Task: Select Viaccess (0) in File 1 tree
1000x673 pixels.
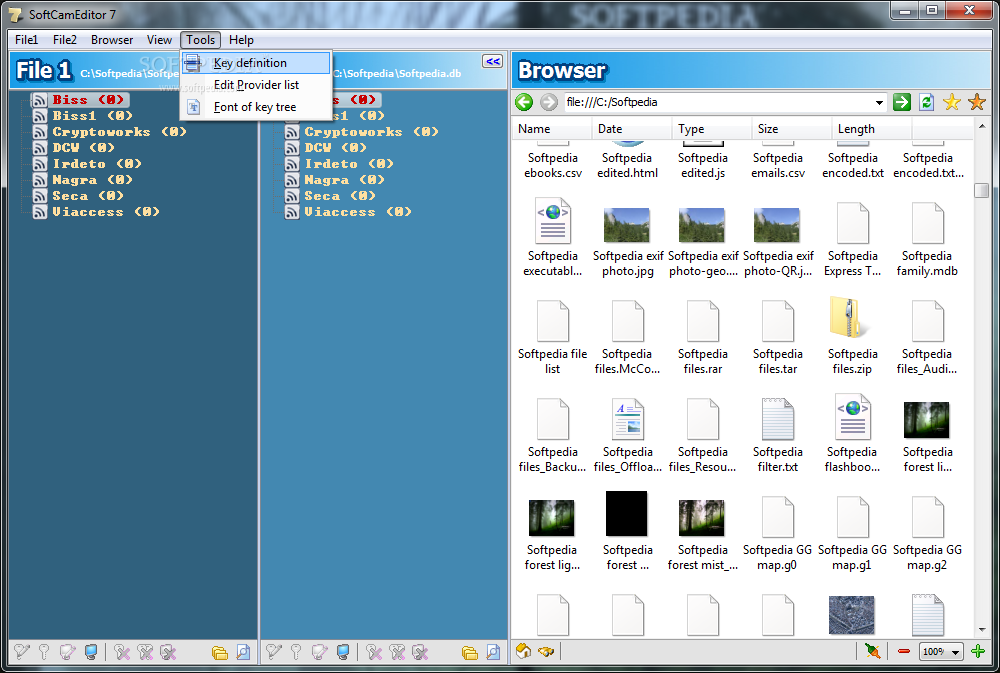Action: pyautogui.click(x=106, y=211)
